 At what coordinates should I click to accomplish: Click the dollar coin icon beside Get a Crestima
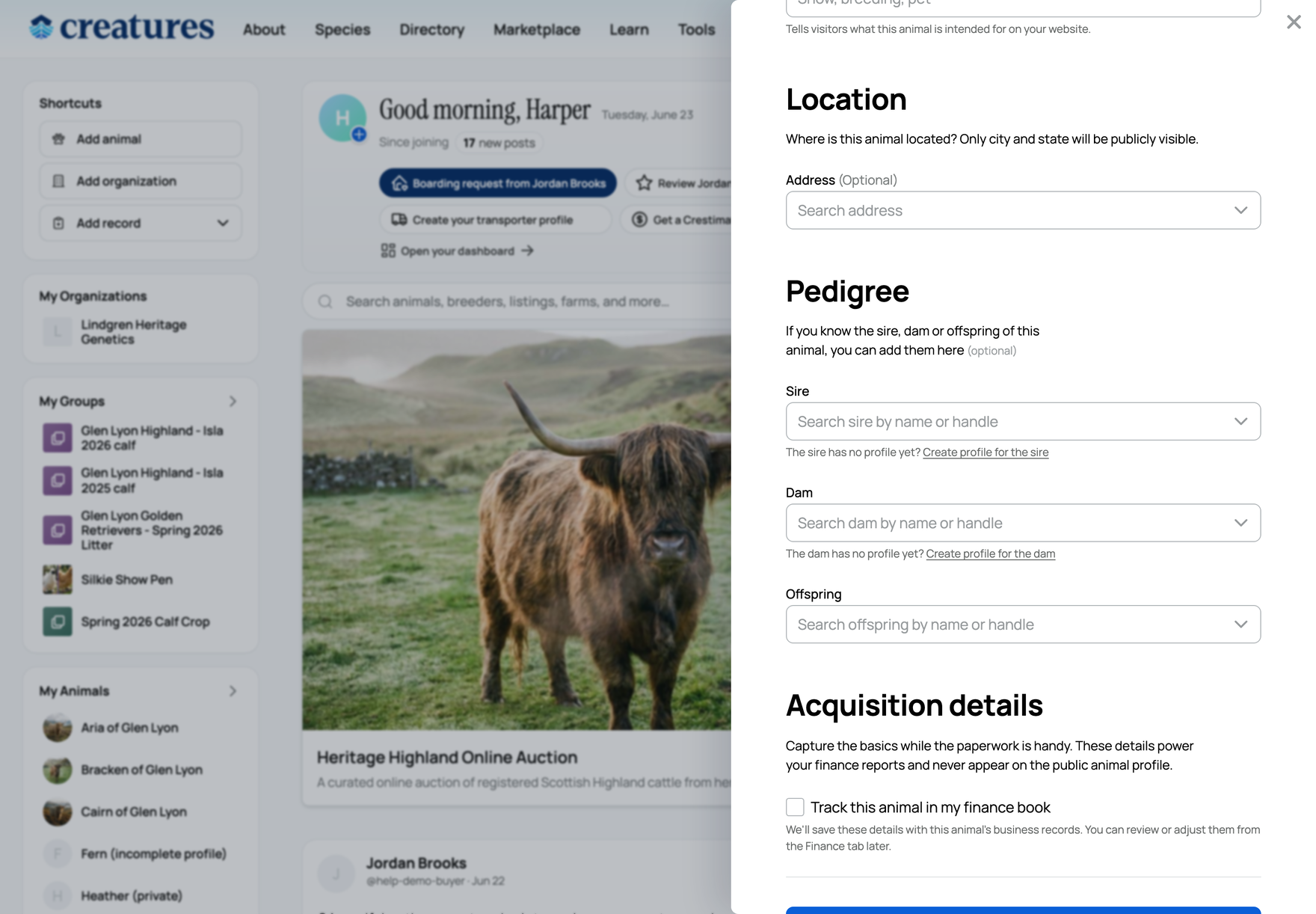click(639, 220)
